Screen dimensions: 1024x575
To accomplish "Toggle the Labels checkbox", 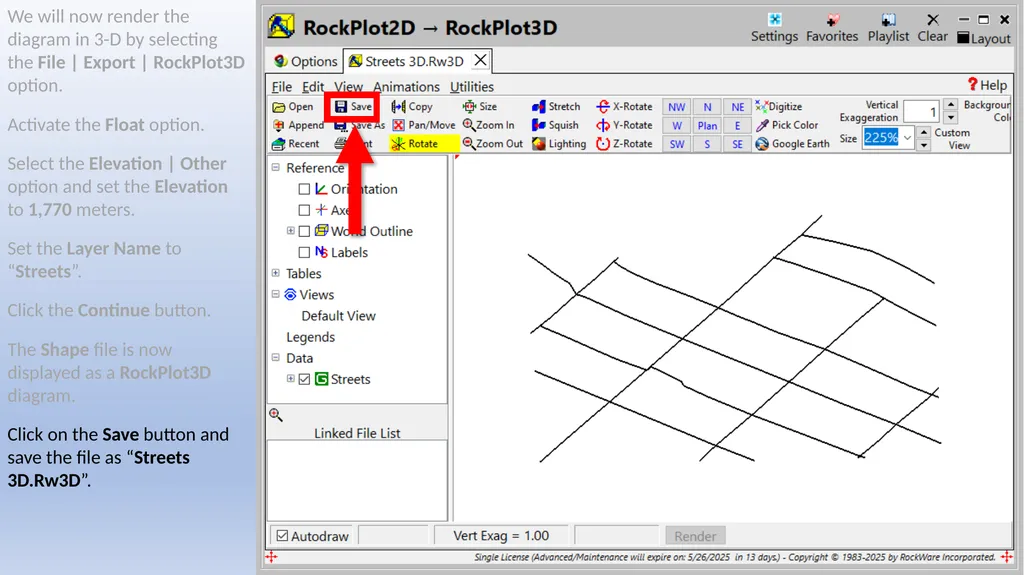I will click(304, 252).
